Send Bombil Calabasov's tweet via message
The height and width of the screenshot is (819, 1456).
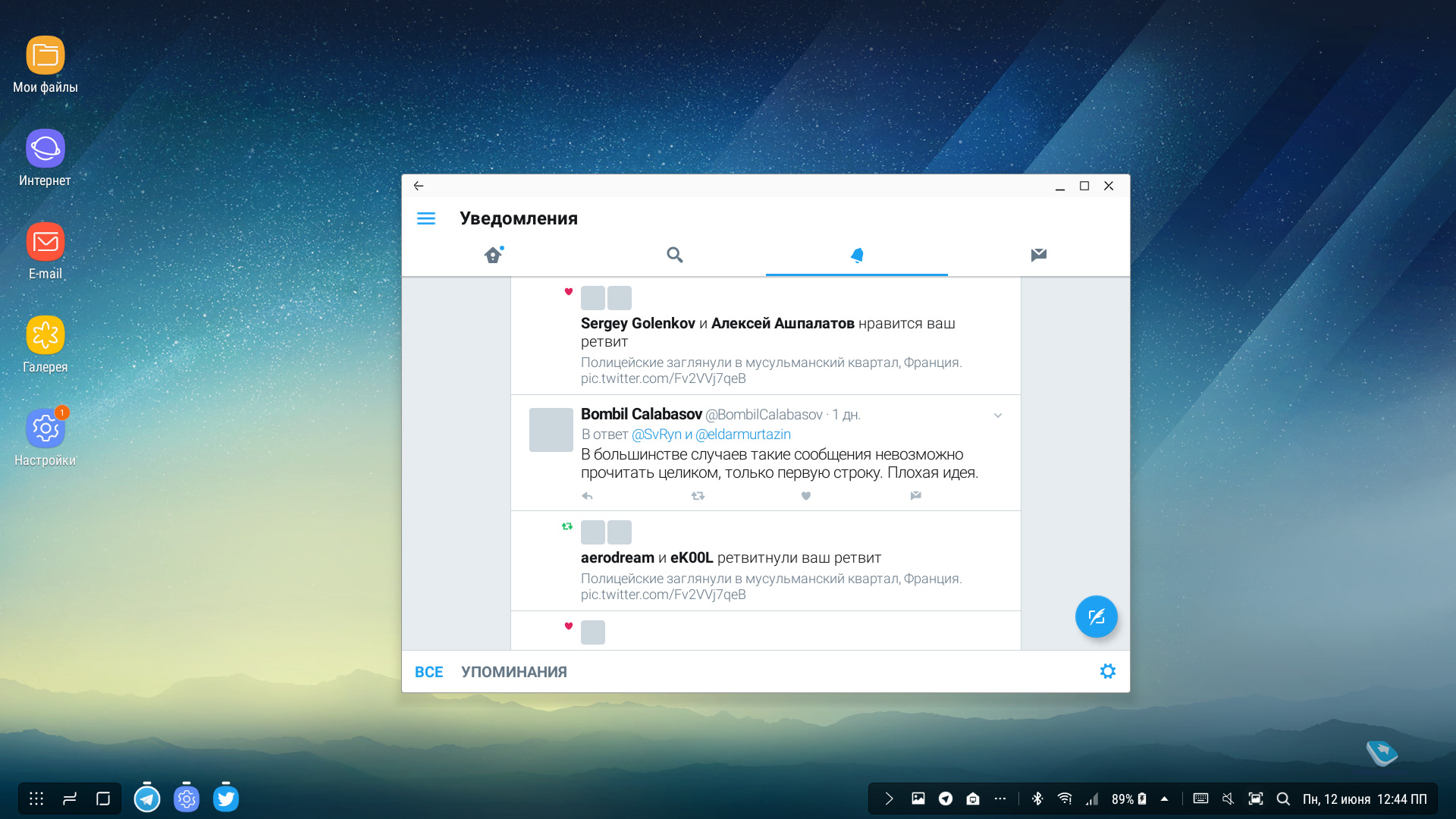(916, 496)
